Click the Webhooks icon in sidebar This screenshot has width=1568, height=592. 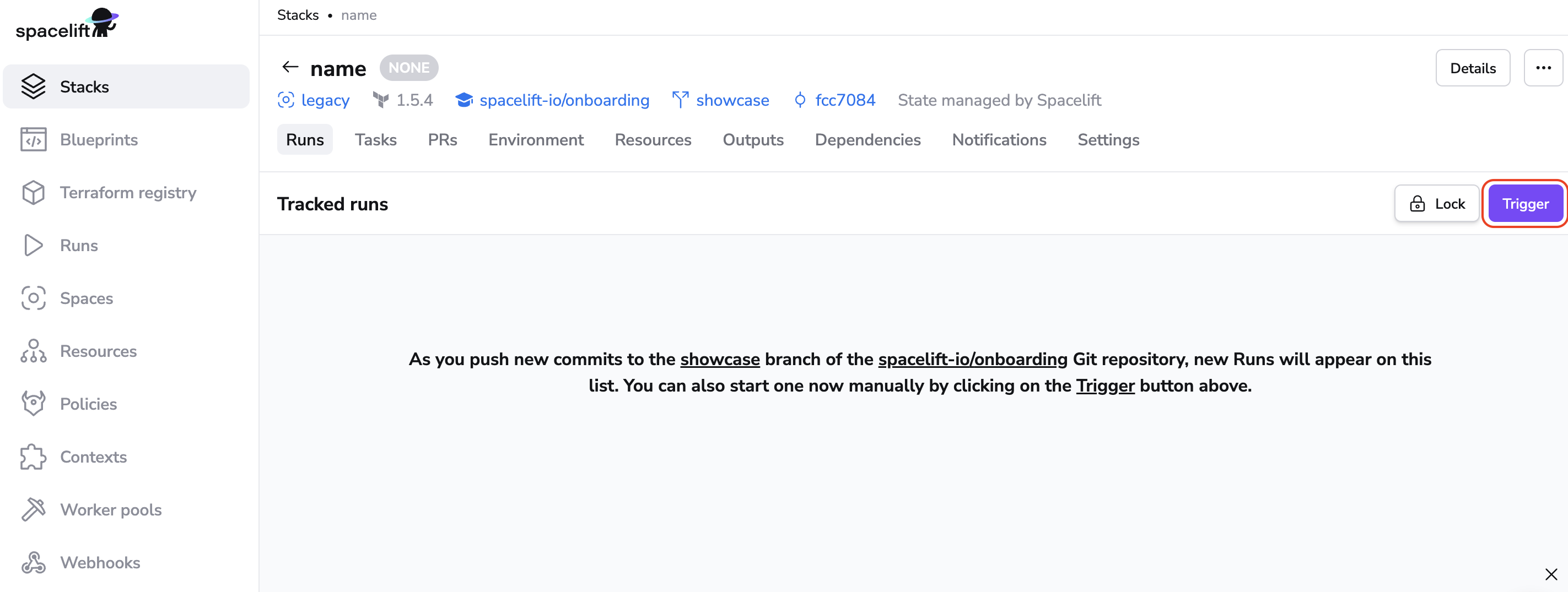coord(34,562)
